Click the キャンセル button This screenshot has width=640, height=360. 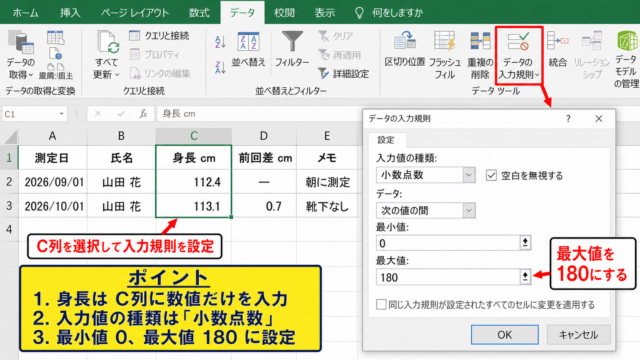[x=578, y=335]
